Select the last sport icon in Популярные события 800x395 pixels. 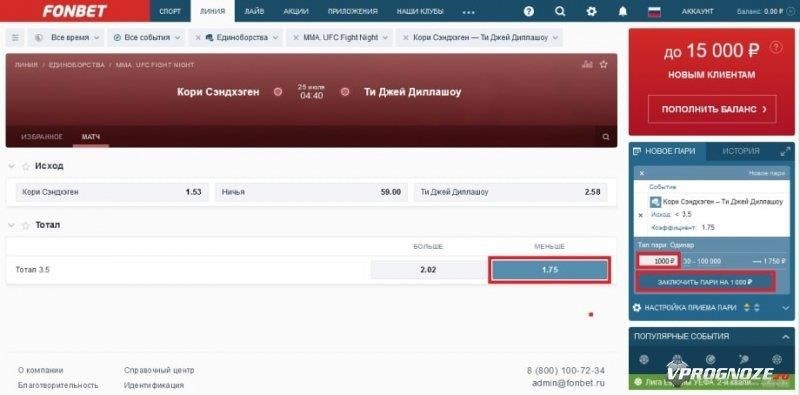tap(777, 359)
